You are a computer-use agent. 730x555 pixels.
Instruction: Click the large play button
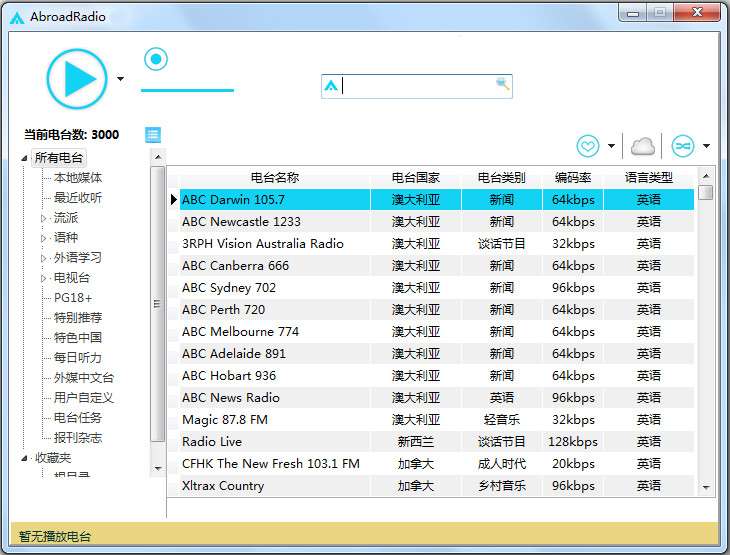[x=77, y=79]
